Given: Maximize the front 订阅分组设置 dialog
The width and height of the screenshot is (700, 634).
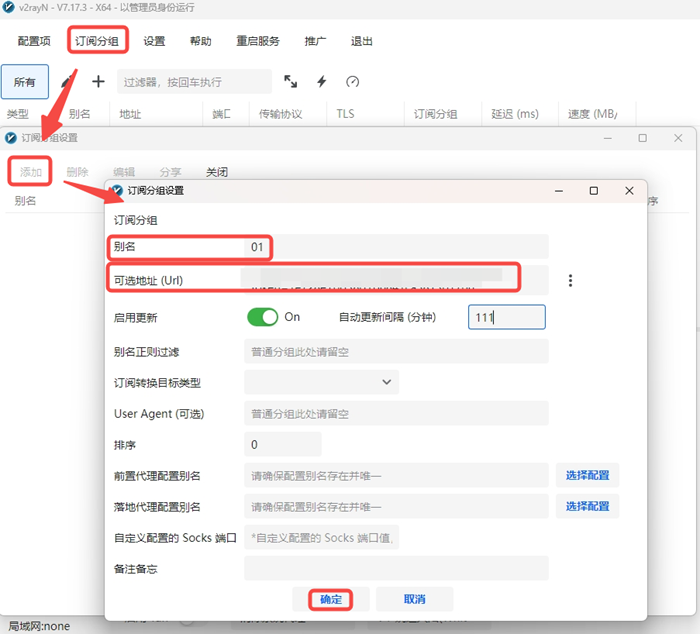Looking at the screenshot, I should (594, 191).
